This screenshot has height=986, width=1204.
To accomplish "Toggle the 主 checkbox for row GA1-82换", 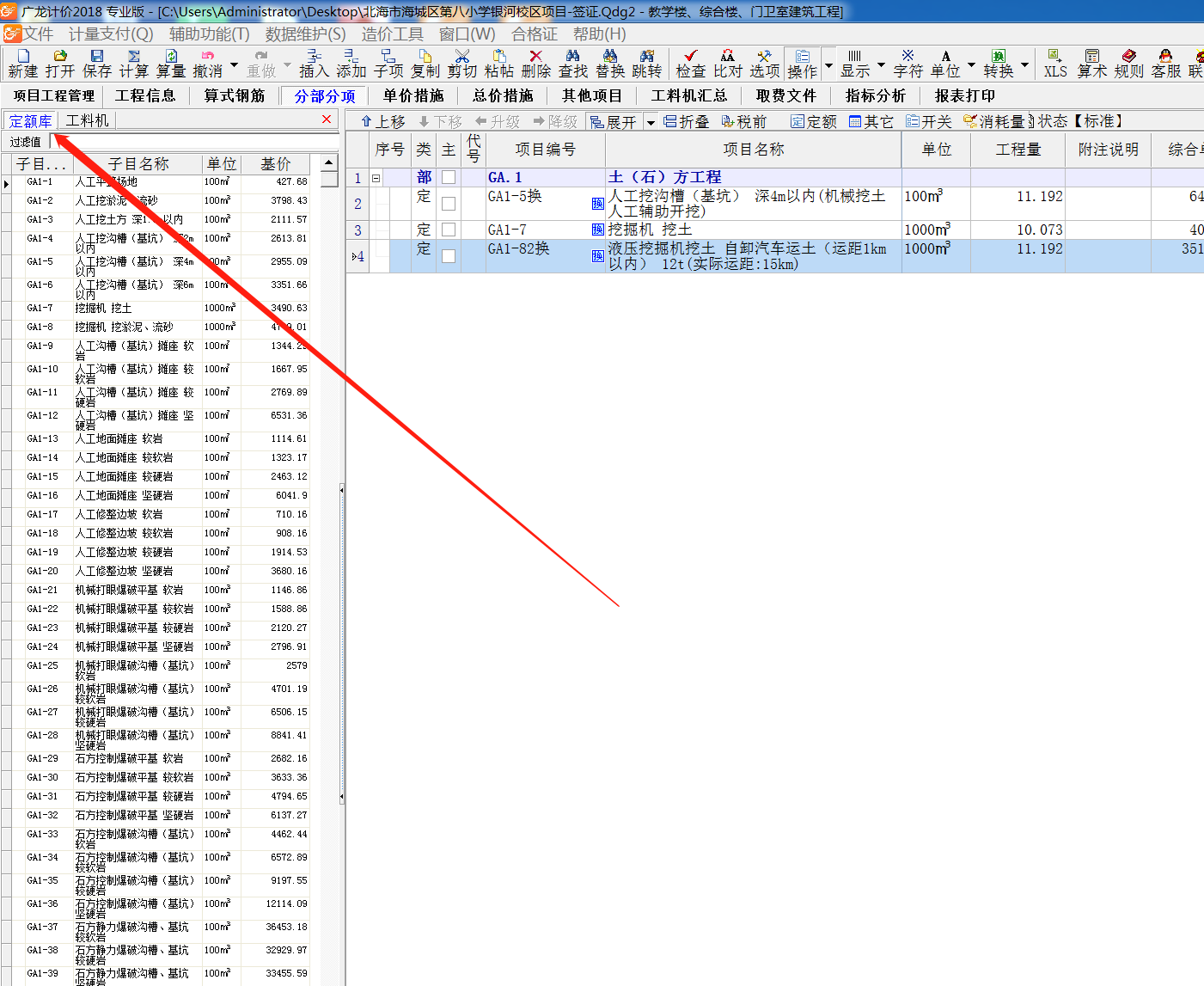I will [449, 256].
